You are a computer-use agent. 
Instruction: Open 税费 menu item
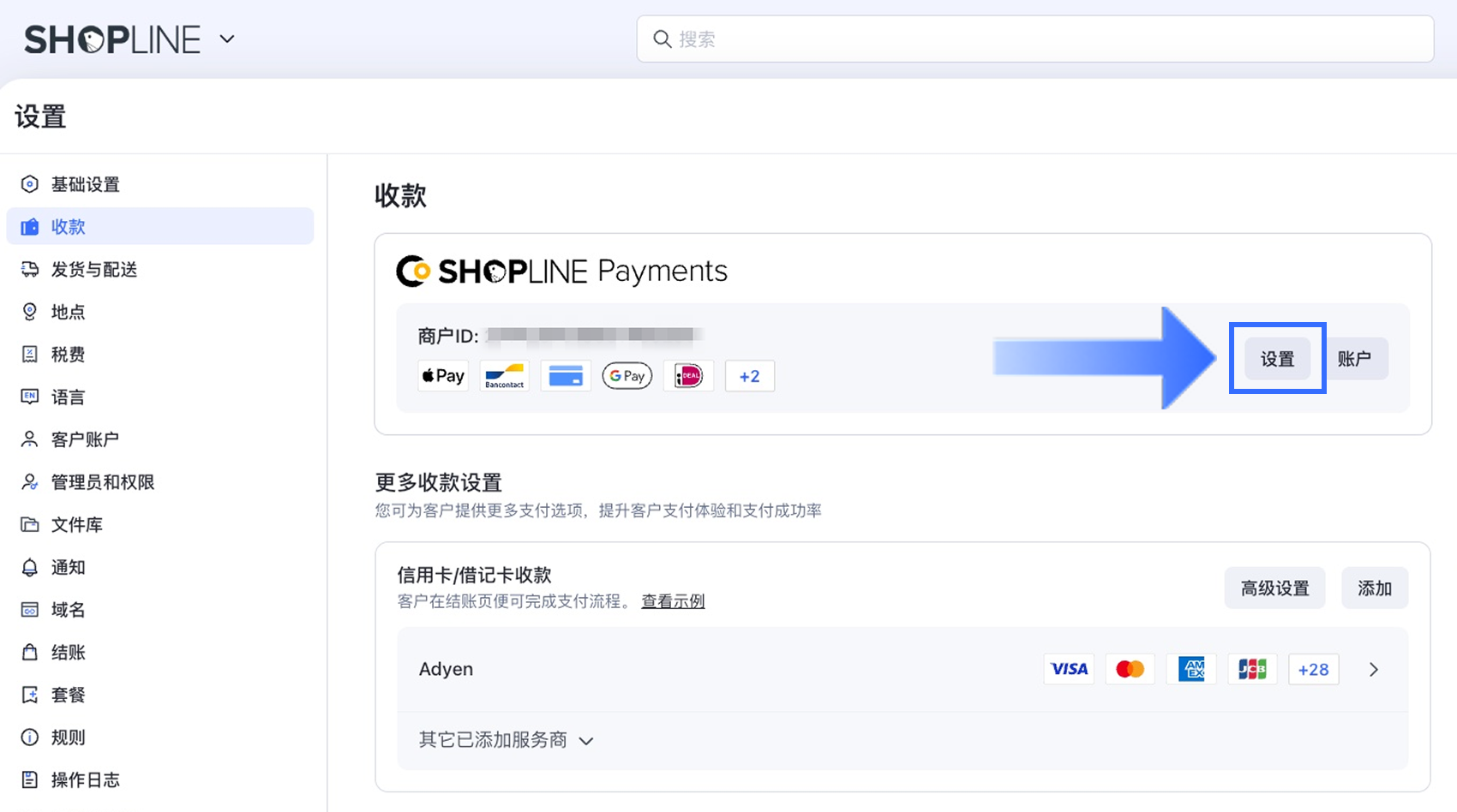click(160, 355)
